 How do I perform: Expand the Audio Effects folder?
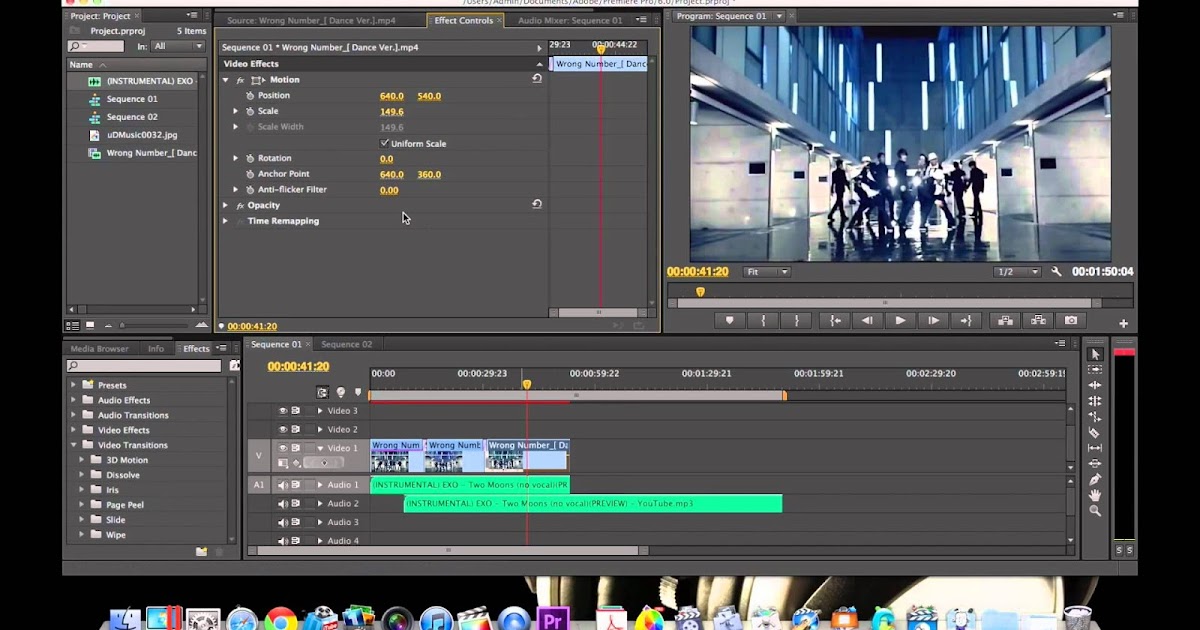[x=73, y=400]
